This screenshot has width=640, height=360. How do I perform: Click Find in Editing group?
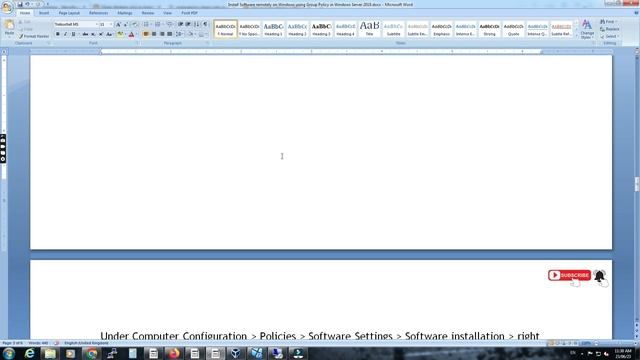[608, 22]
